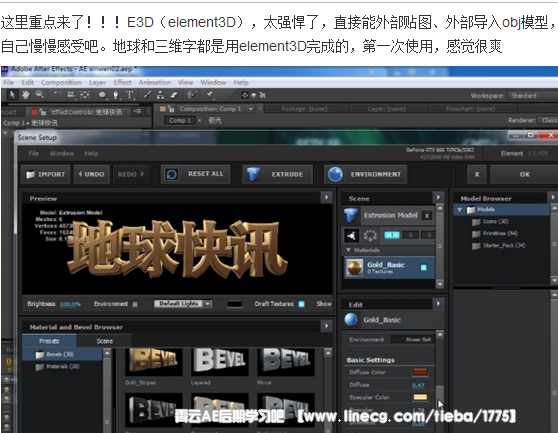This screenshot has height=433, width=558.
Task: Toggle the Environment checkbox in Preview
Action: pos(135,304)
